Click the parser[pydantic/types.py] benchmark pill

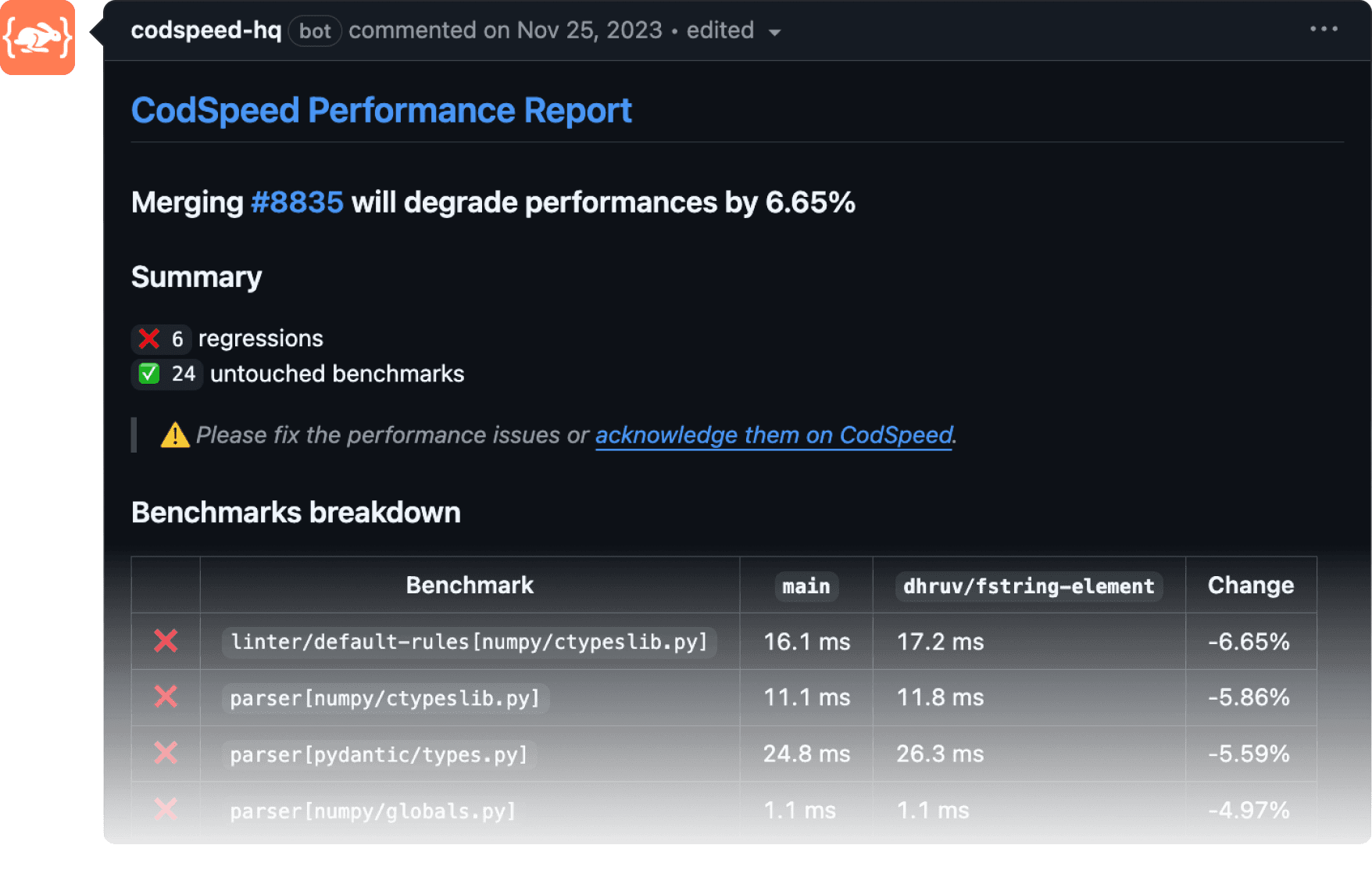(x=378, y=754)
